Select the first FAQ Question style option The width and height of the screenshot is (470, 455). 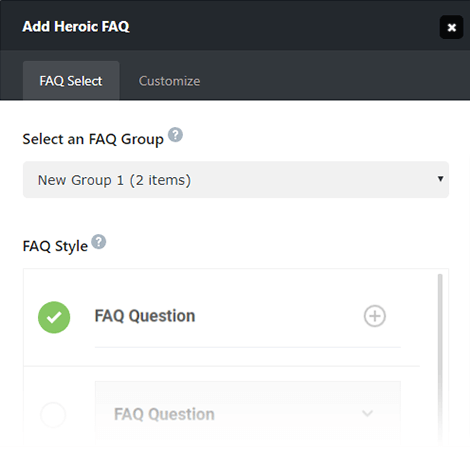[222, 317]
